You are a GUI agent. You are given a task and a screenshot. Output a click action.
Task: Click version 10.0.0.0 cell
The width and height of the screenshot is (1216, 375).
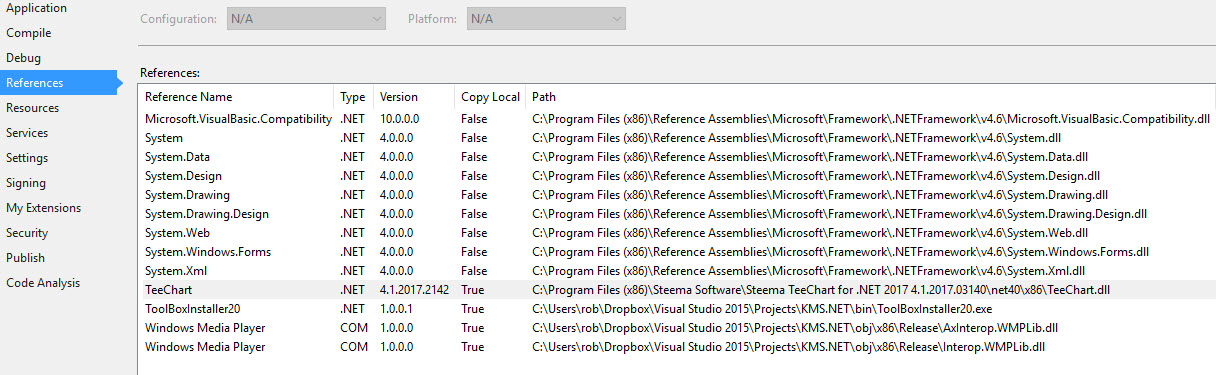tap(399, 119)
